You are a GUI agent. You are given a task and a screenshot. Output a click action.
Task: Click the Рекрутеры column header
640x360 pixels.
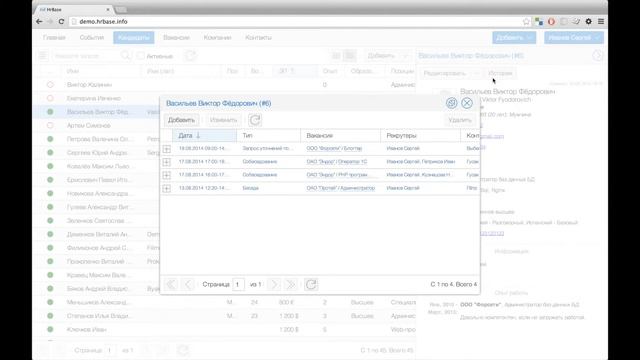[x=420, y=136]
